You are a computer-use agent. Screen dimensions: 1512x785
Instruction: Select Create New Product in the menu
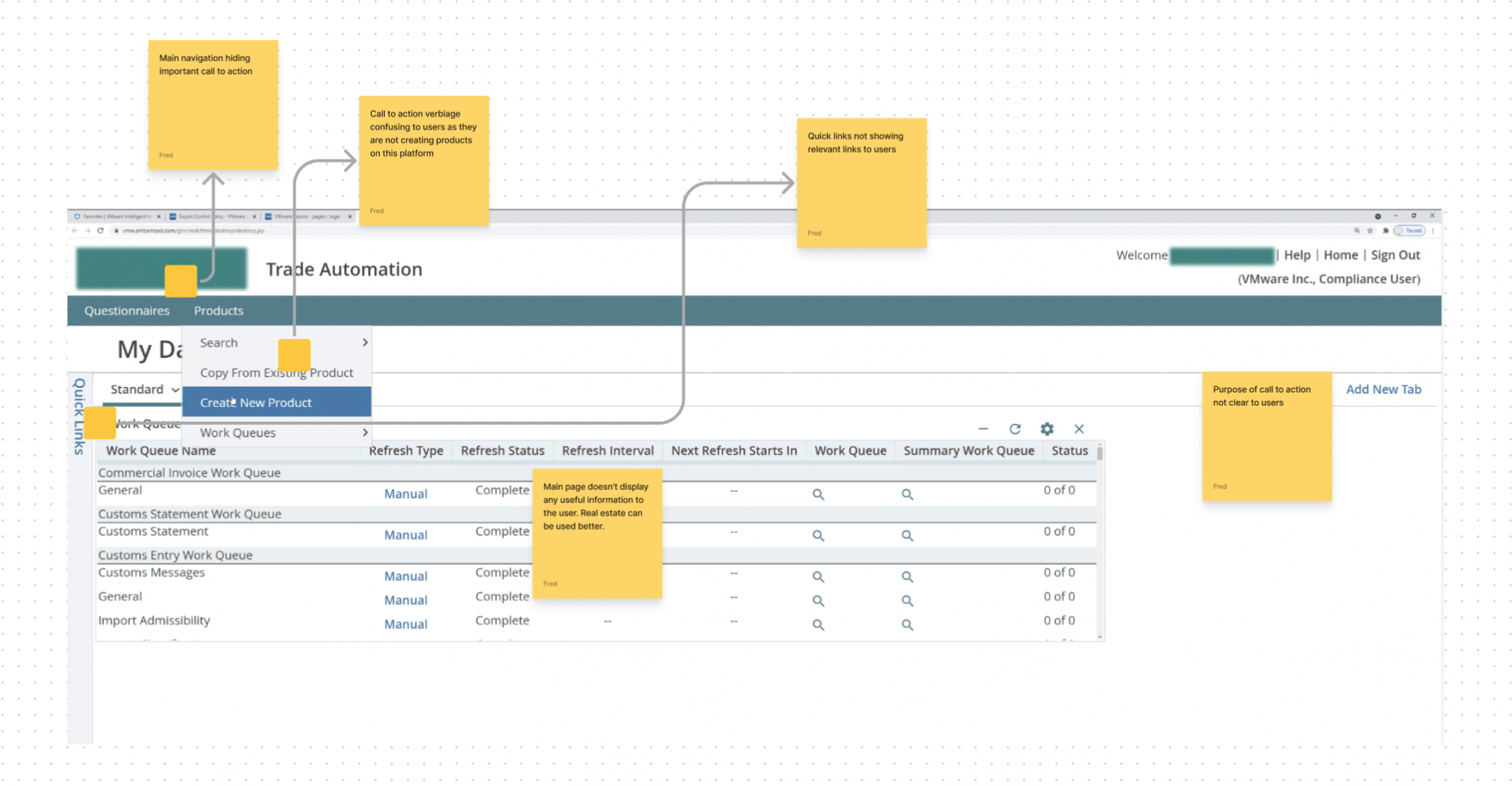point(256,402)
